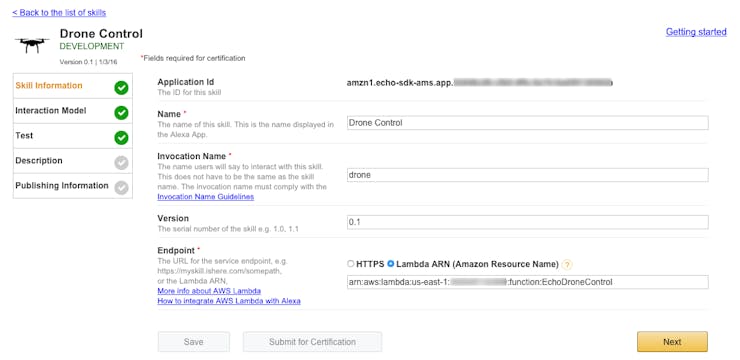
Task: Select the HTTPS endpoint radio button
Action: pyautogui.click(x=350, y=264)
